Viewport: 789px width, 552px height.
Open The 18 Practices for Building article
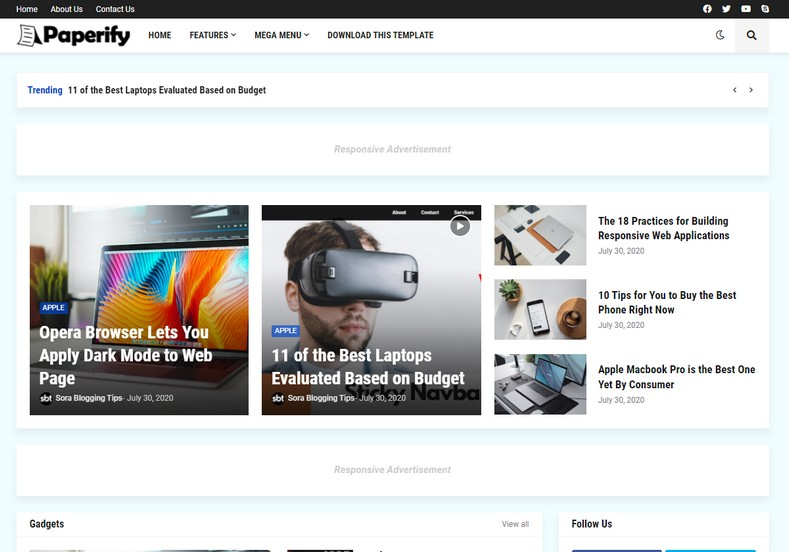(x=663, y=228)
